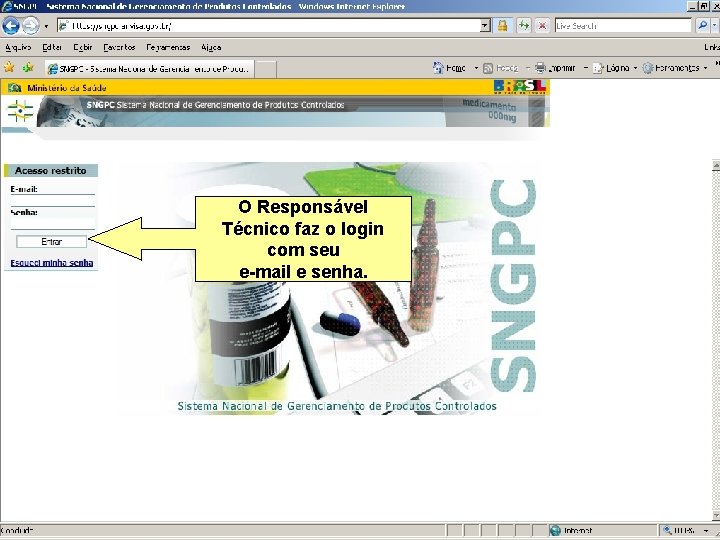Viewport: 720px width, 540px height.
Task: Click the Live Search magnifier button
Action: [x=702, y=26]
